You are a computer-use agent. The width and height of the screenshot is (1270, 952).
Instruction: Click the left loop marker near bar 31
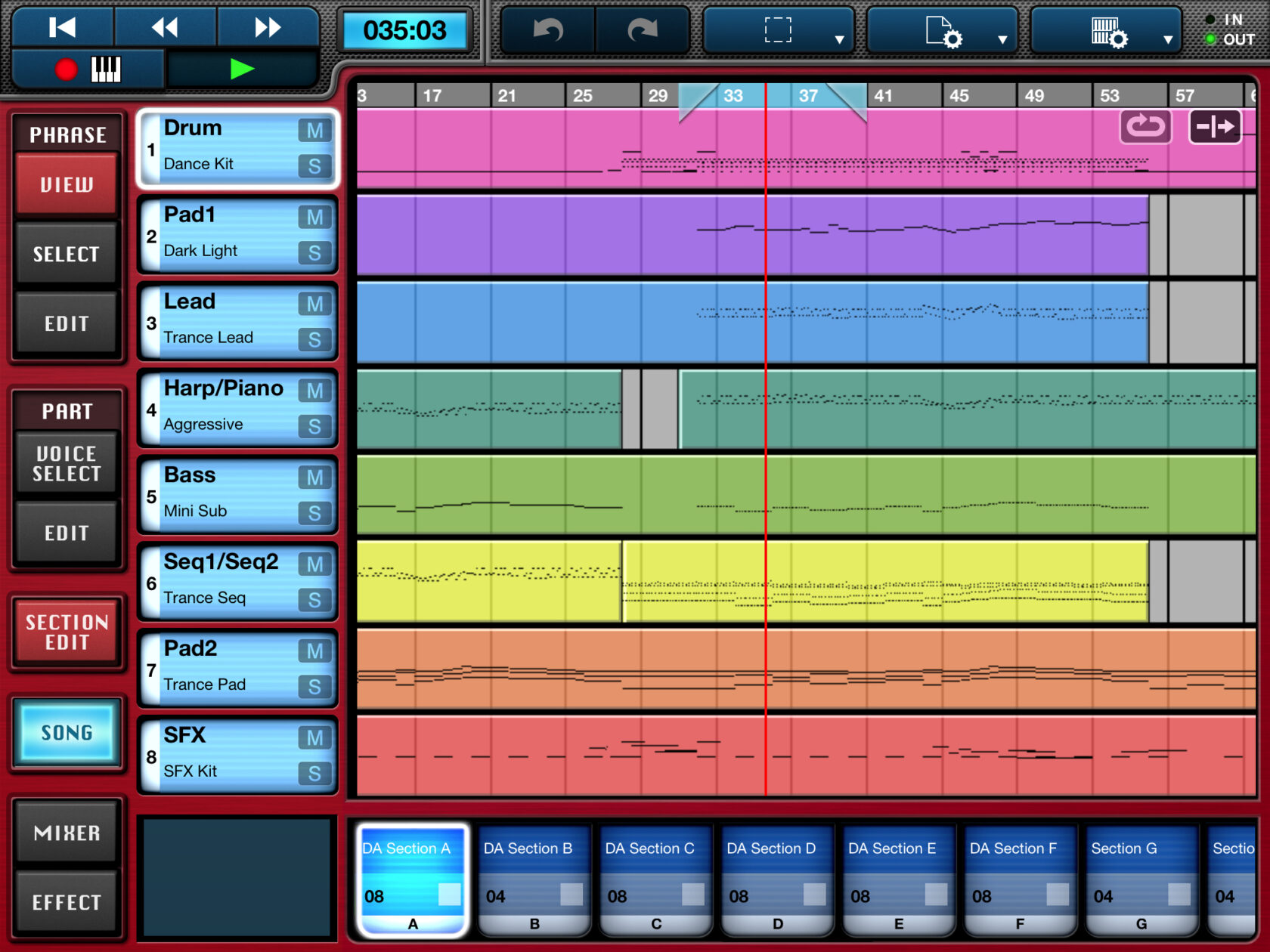[x=697, y=102]
